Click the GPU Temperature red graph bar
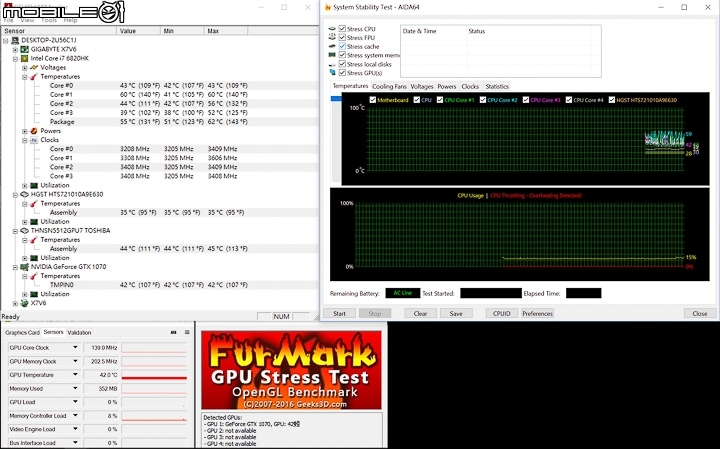Viewport: 720px width, 449px height. point(154,377)
